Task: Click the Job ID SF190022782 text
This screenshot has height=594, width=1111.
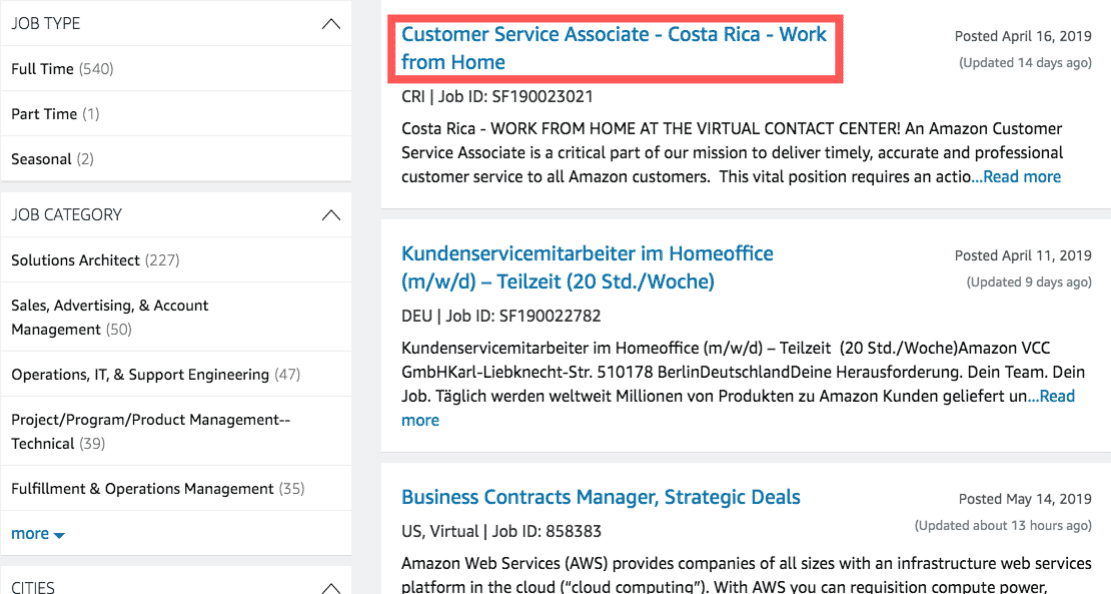Action: point(523,315)
